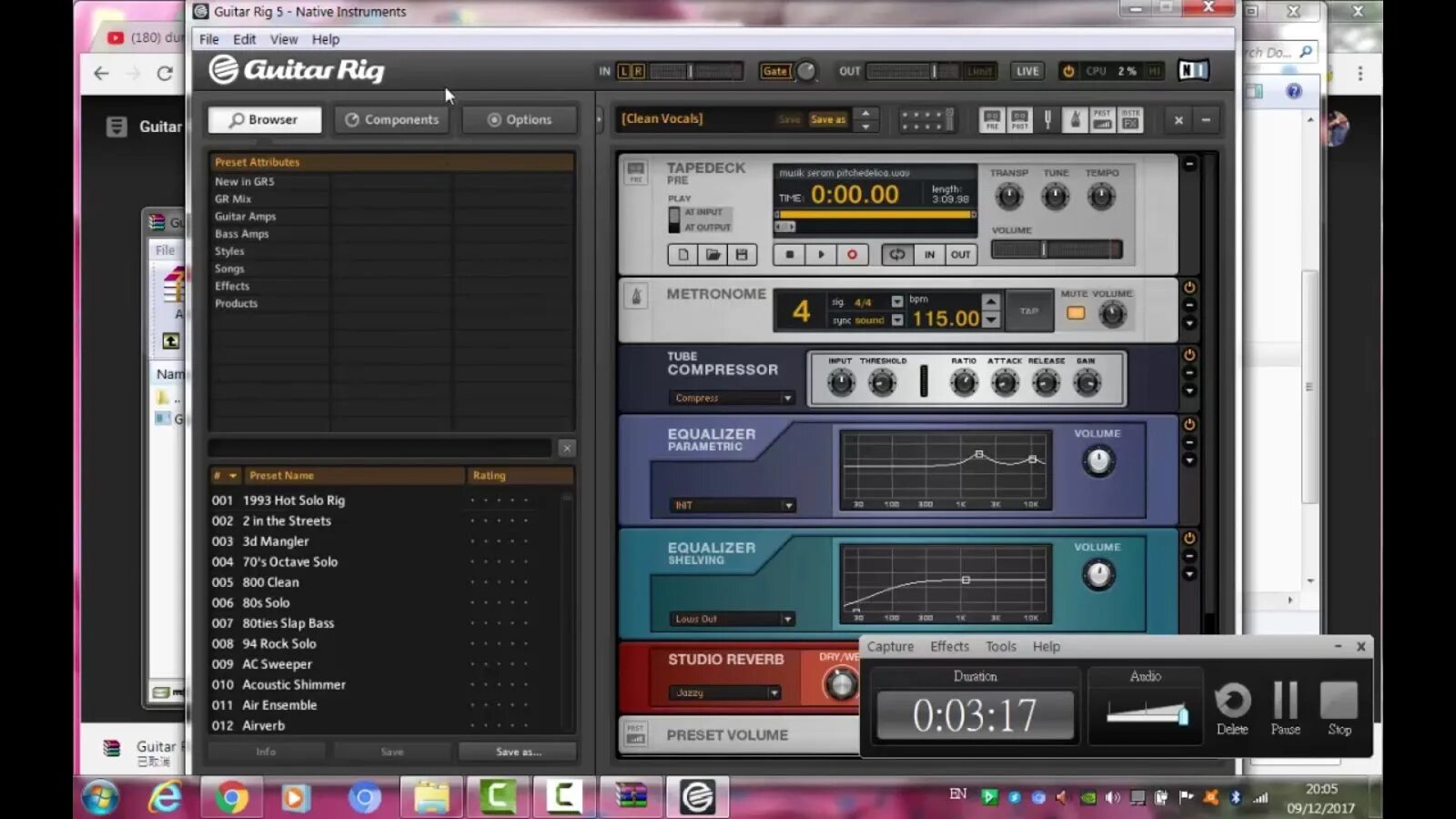Show Tapedeck Pre using the PRE cassette icon

click(x=992, y=119)
